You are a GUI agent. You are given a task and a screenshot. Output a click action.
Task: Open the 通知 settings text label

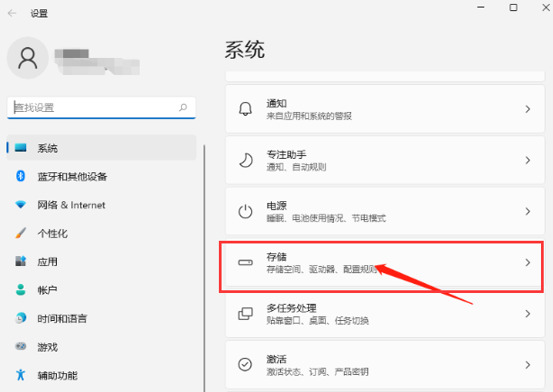pyautogui.click(x=276, y=104)
